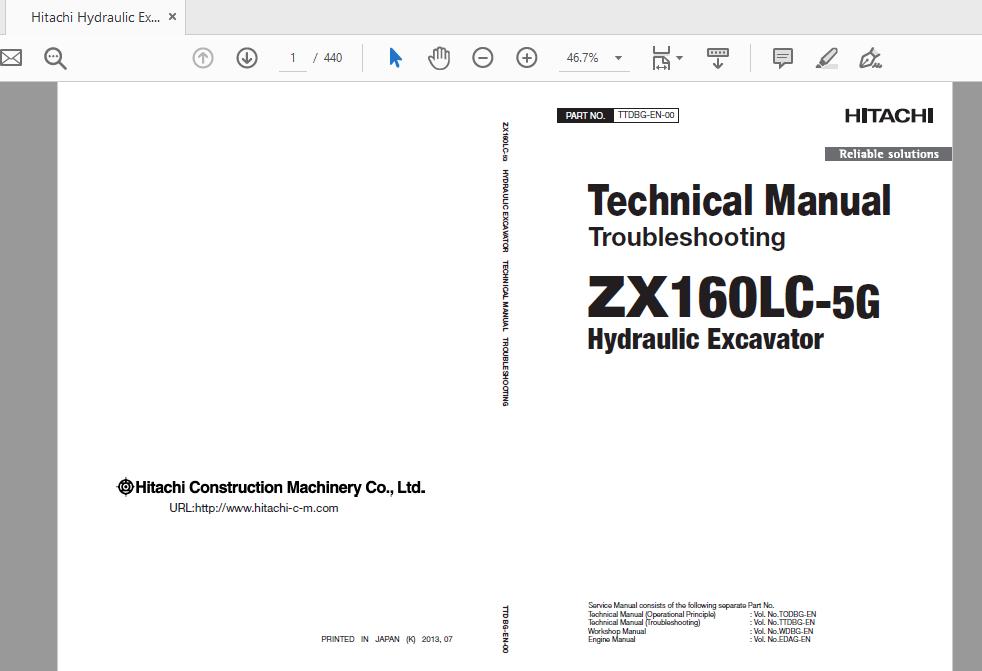This screenshot has height=671, width=982.
Task: Click the scrolling mode keyboard icon
Action: pos(718,58)
